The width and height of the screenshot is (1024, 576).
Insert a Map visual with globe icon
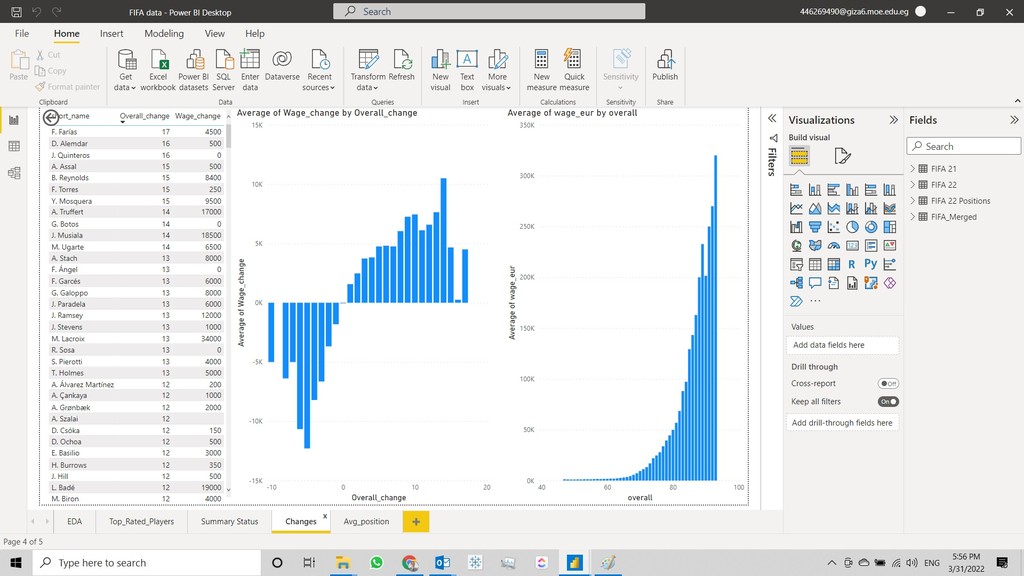click(x=796, y=246)
